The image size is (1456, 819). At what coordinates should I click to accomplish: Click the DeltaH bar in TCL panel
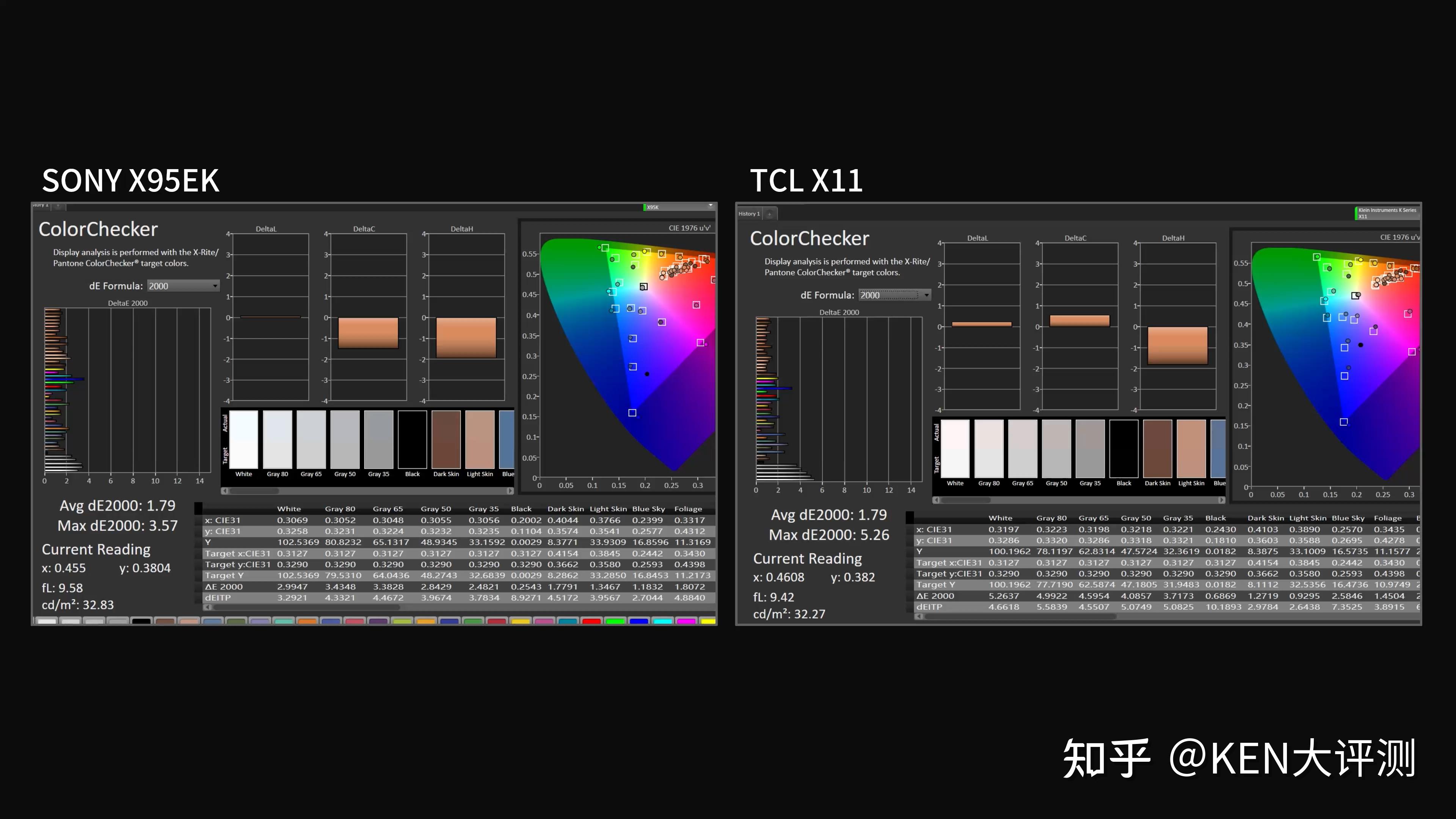1177,345
